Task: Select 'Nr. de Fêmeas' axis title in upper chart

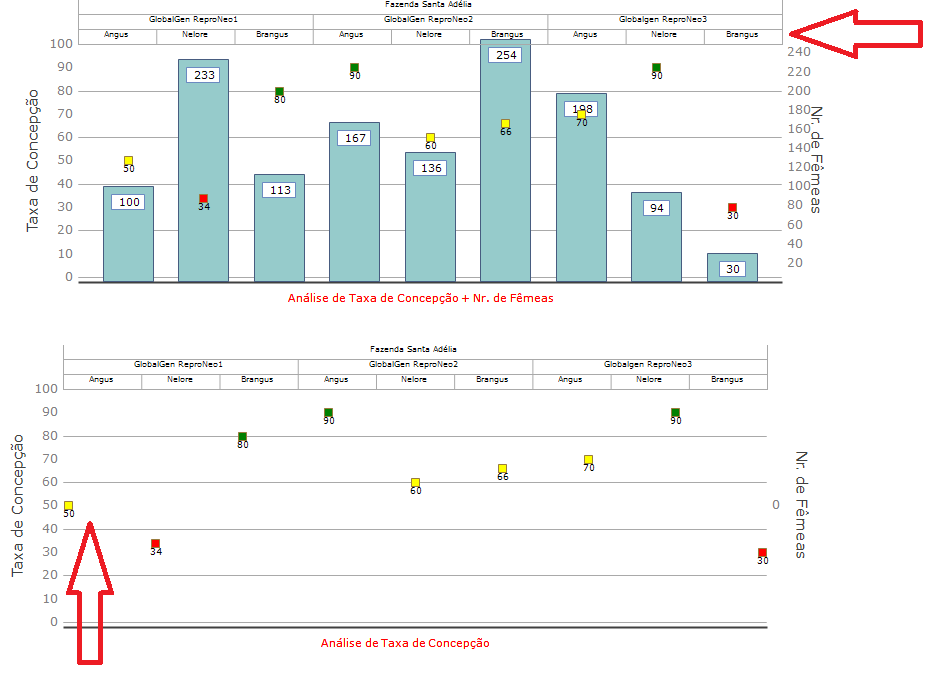Action: [x=816, y=160]
